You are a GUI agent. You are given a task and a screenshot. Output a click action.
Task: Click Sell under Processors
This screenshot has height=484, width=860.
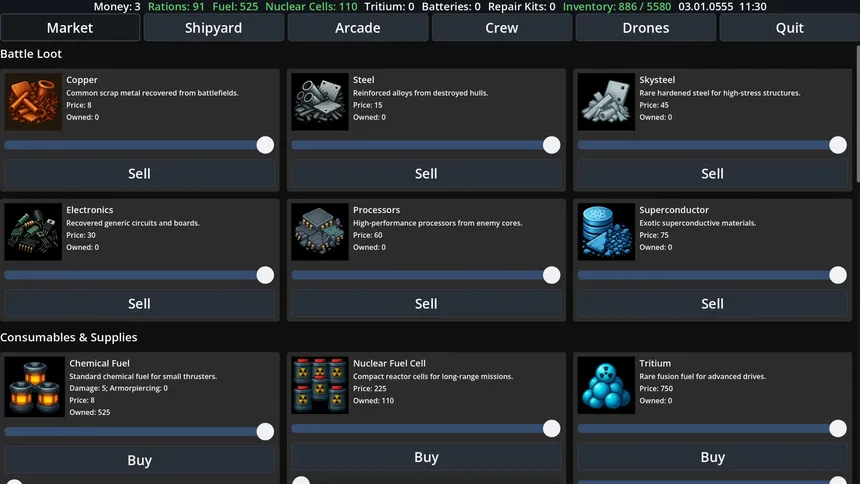tap(426, 303)
